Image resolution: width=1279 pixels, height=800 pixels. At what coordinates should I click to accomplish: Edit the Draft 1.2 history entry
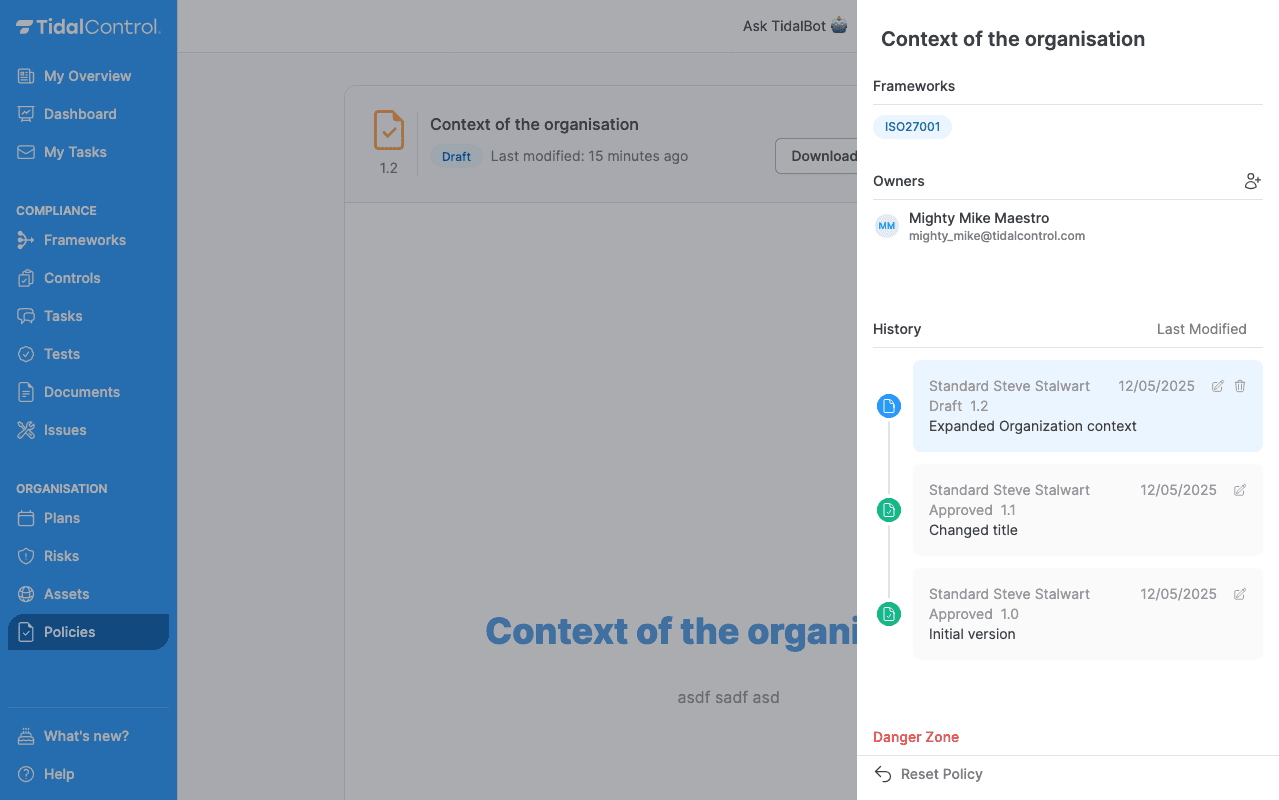pos(1217,386)
